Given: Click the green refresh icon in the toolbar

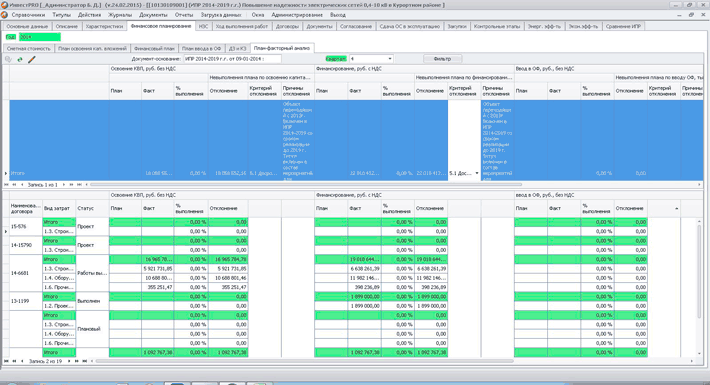Looking at the screenshot, I should [x=19, y=59].
